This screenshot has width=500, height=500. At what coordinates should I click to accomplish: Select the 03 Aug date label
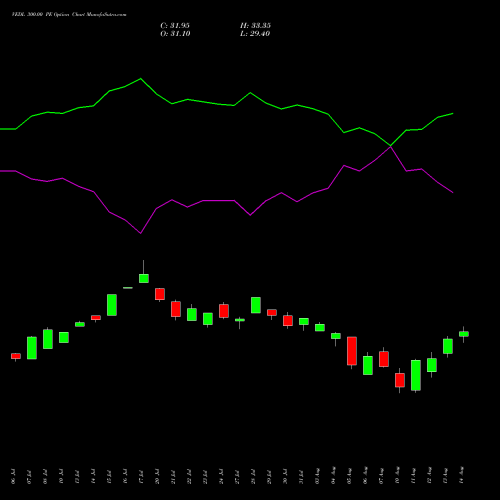click(x=317, y=476)
